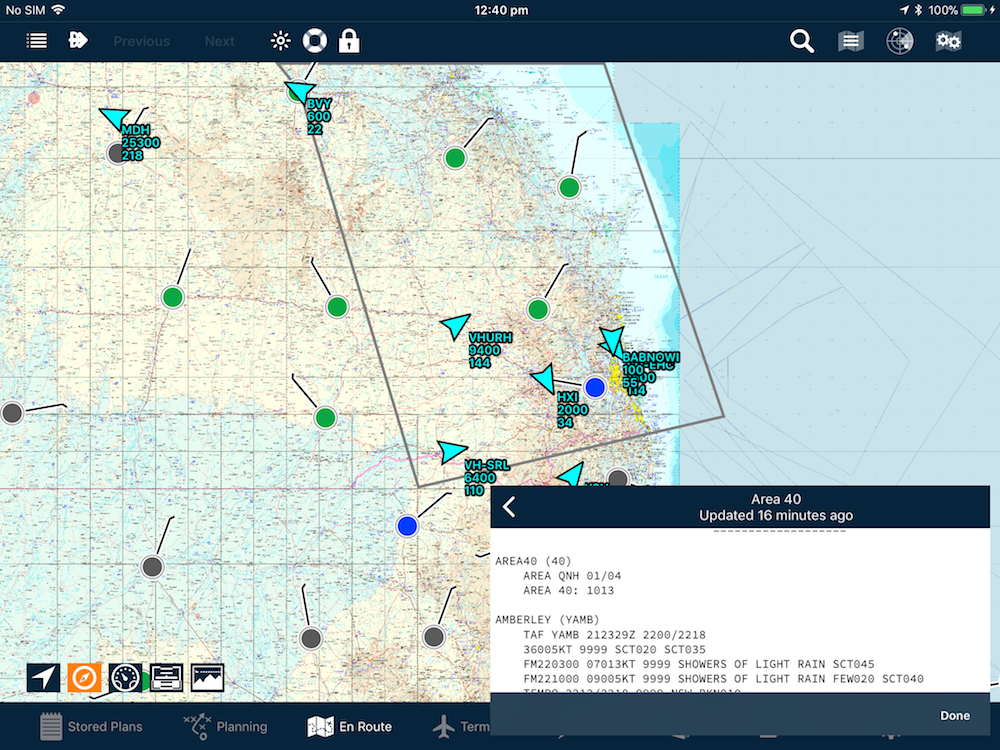Tap Done to close forecast panel

(x=955, y=716)
